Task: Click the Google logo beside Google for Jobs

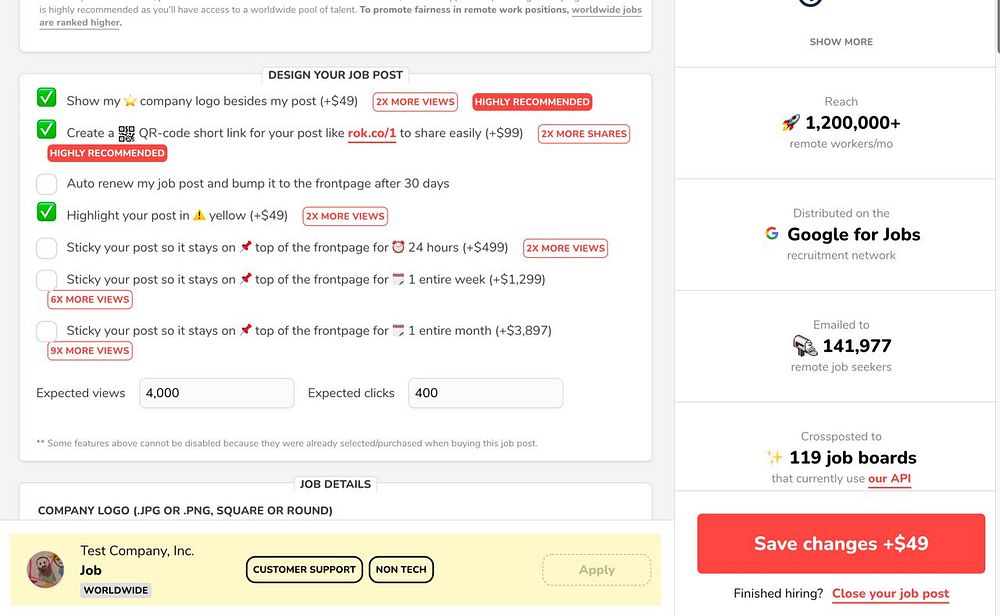Action: tap(772, 234)
